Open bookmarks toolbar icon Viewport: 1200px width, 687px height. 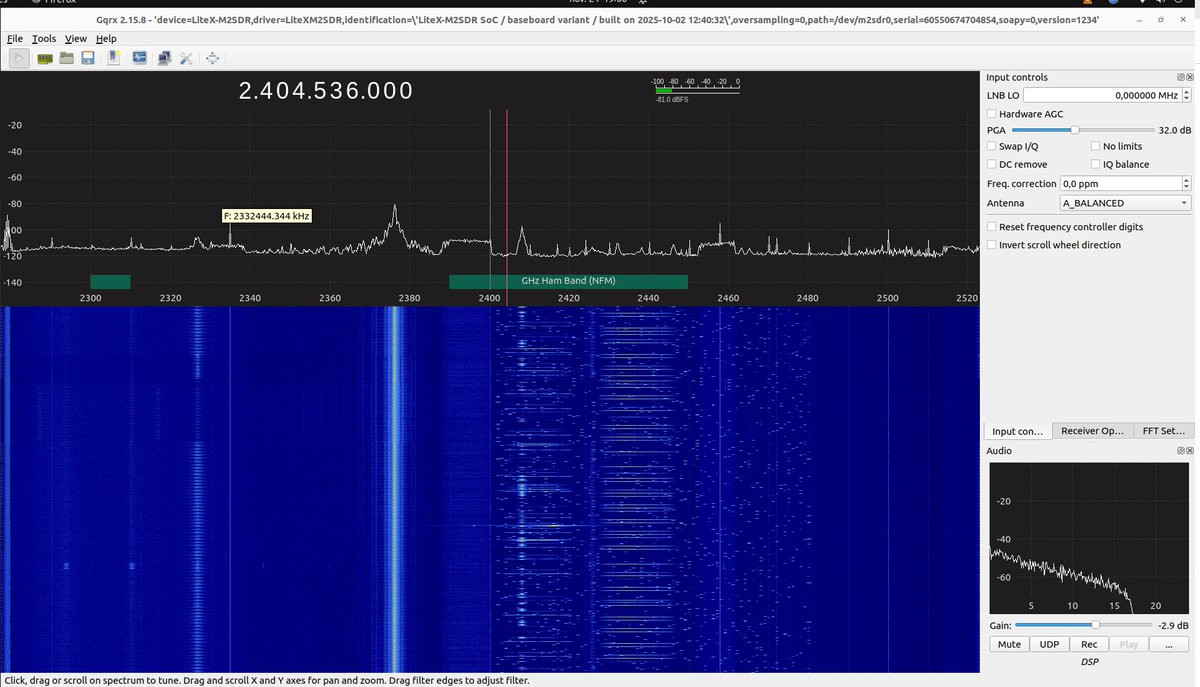(113, 59)
